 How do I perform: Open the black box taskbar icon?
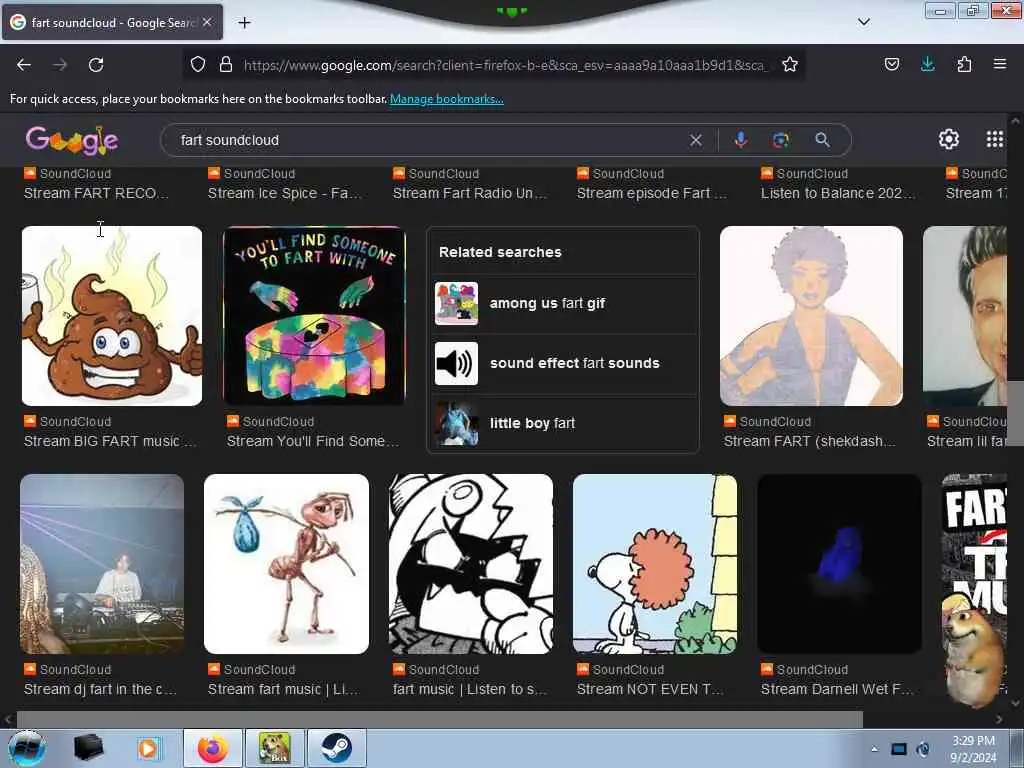point(88,748)
